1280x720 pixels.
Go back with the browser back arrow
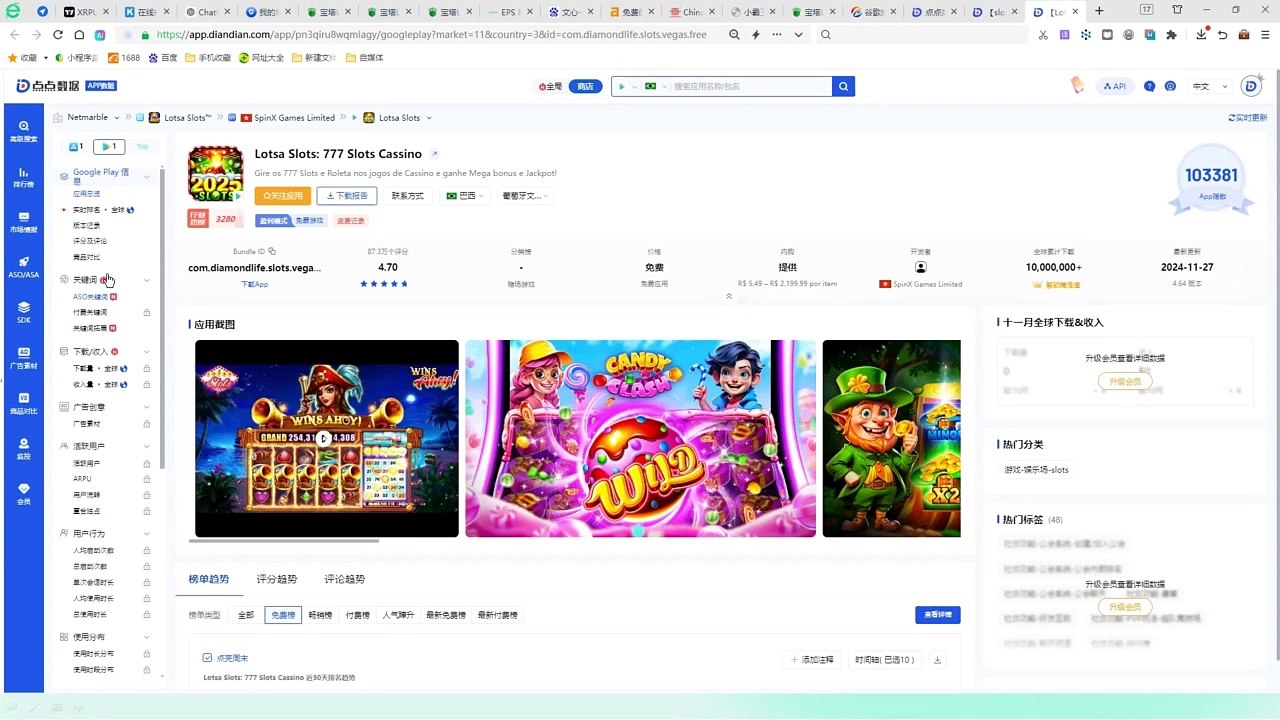tap(14, 34)
